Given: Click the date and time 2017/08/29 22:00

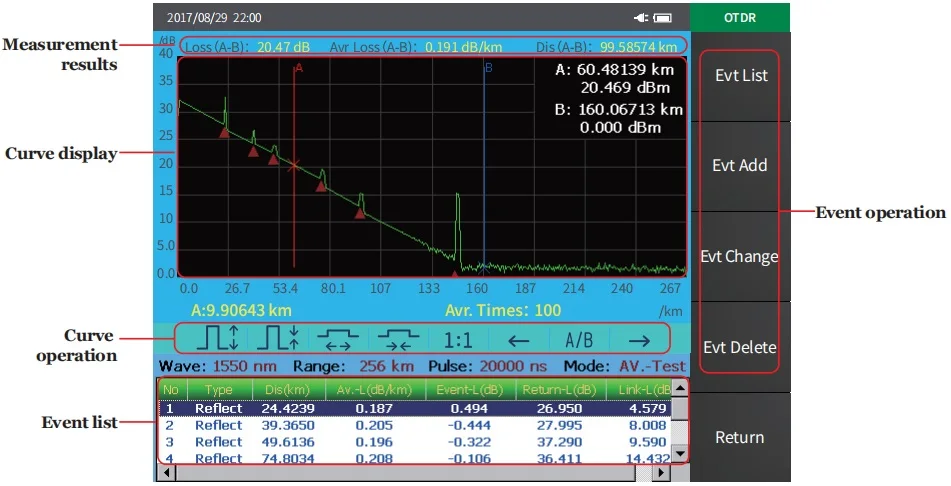Looking at the screenshot, I should [214, 18].
